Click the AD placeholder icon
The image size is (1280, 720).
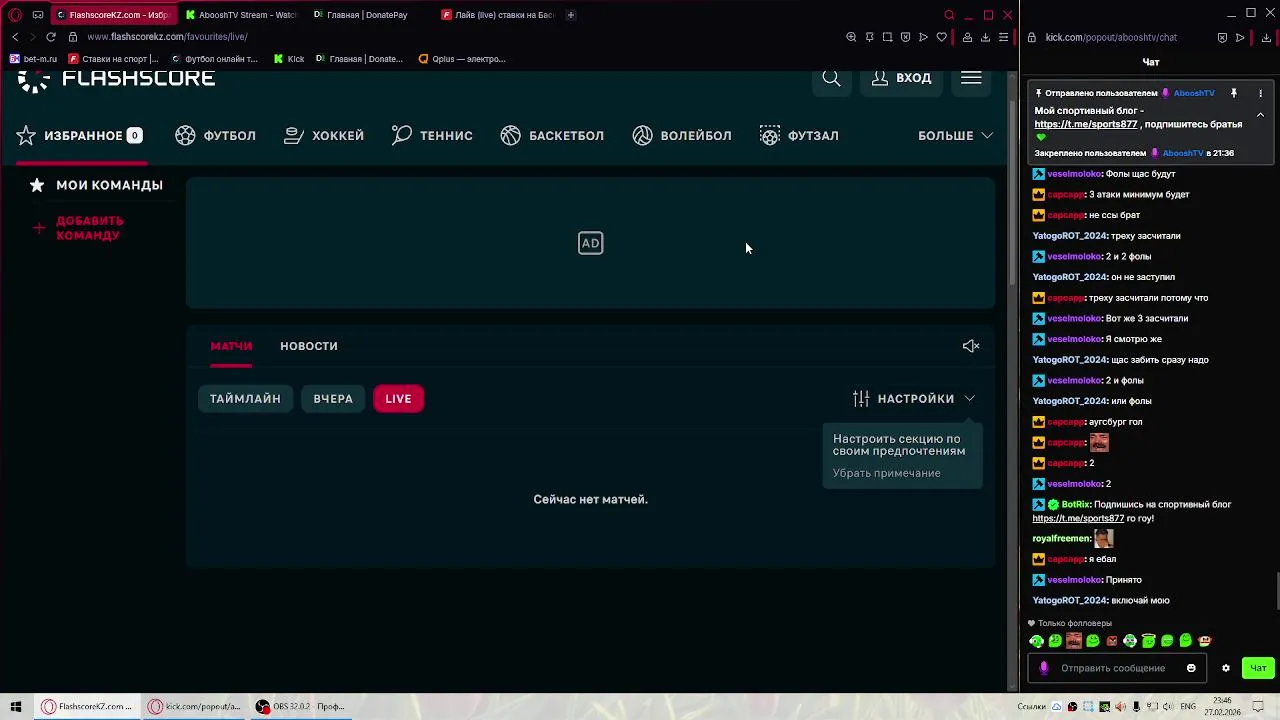pyautogui.click(x=590, y=243)
